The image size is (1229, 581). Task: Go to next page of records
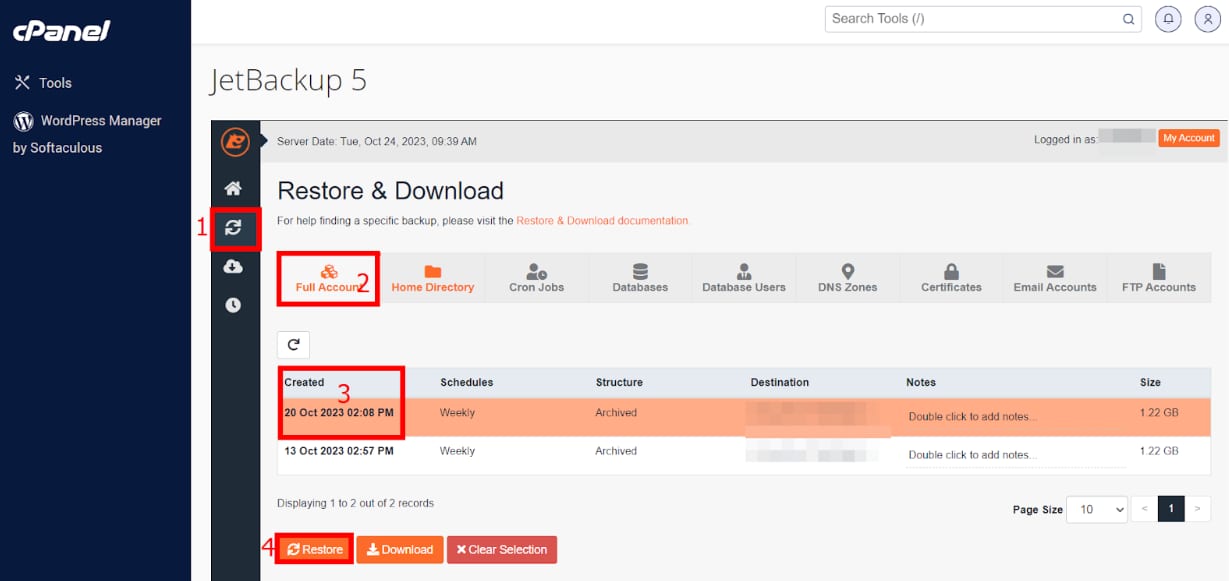tap(1198, 509)
